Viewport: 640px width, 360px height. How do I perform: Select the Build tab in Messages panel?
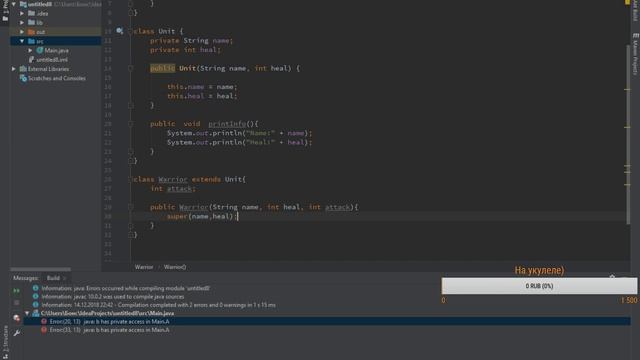click(x=53, y=278)
